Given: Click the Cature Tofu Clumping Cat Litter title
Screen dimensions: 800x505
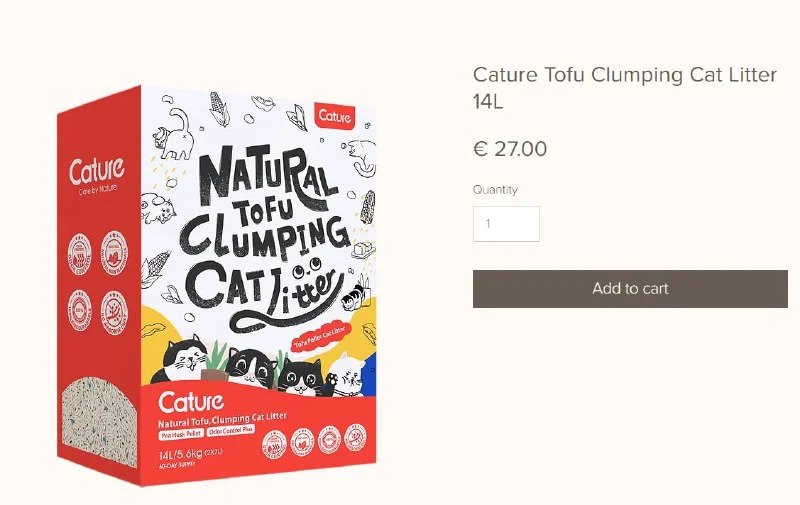Looking at the screenshot, I should tap(624, 88).
